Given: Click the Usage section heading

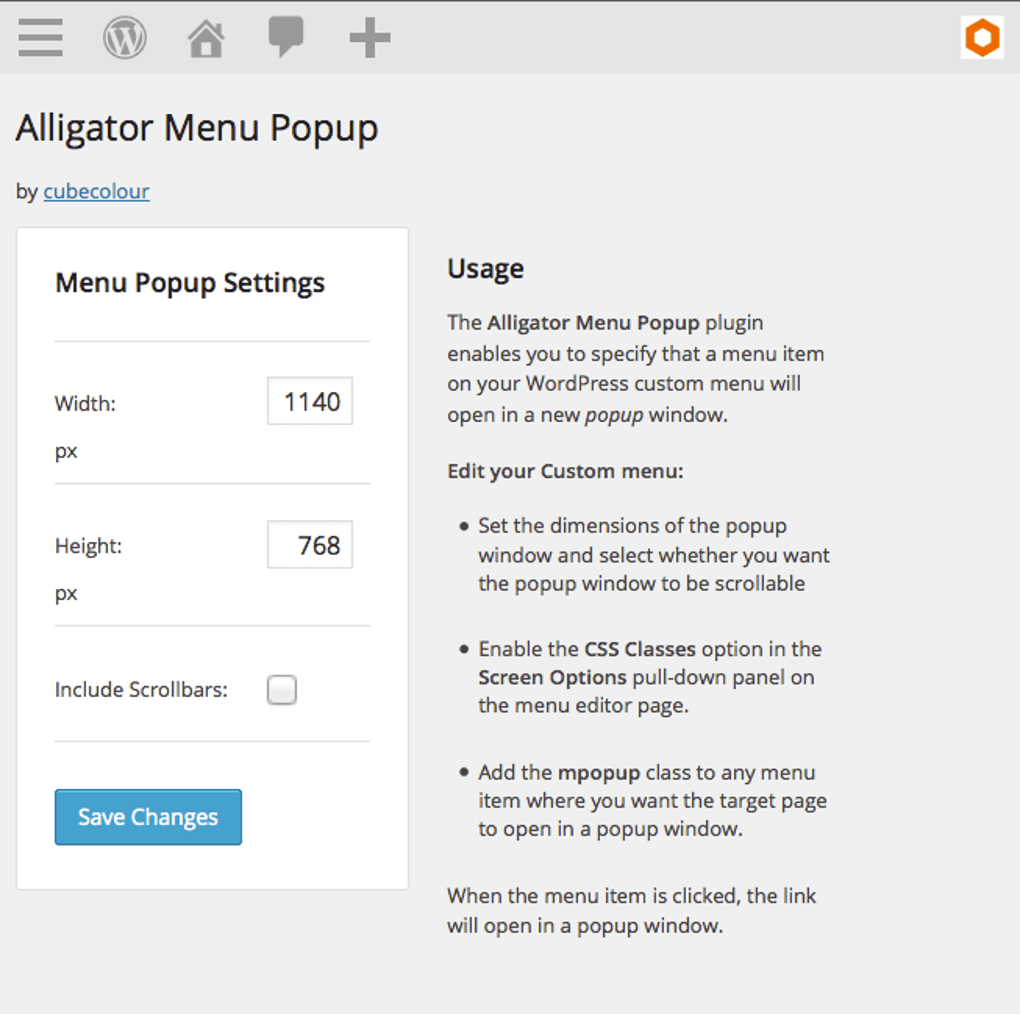Looking at the screenshot, I should point(484,268).
